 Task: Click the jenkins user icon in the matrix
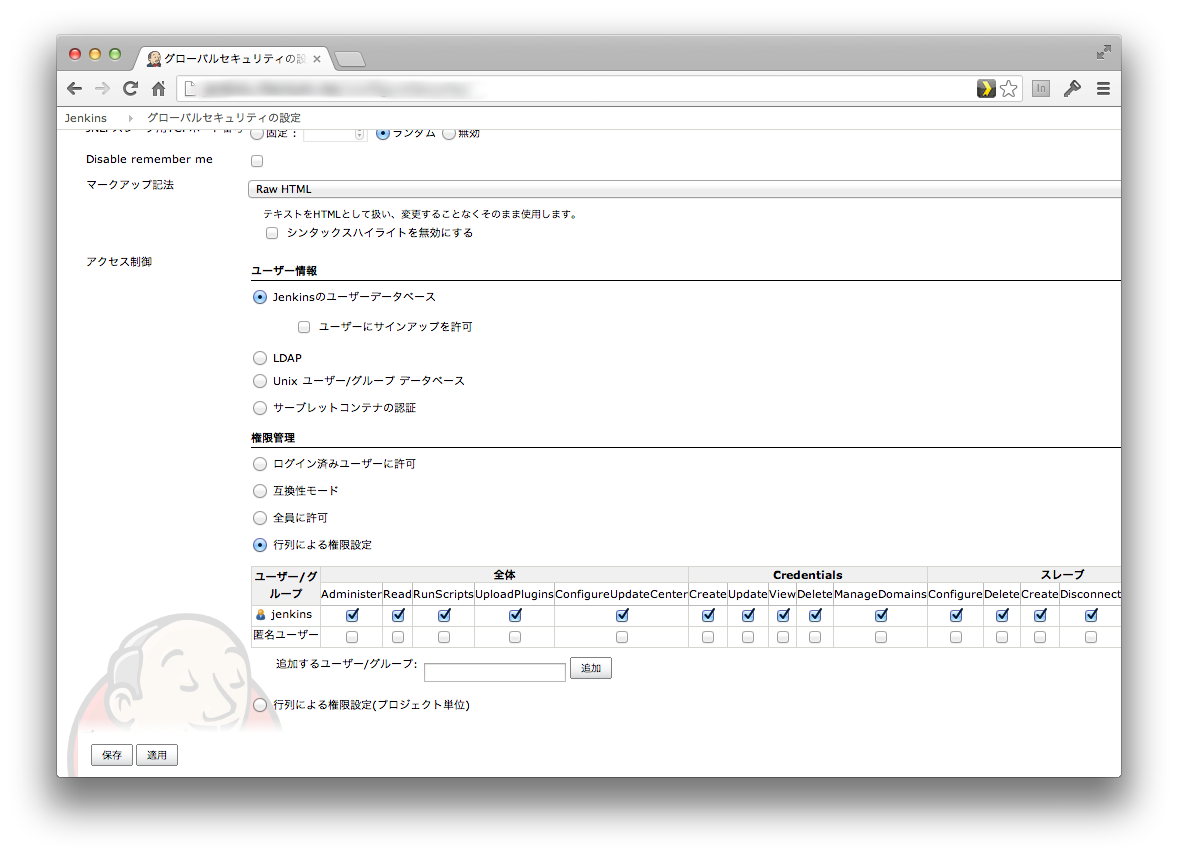261,615
